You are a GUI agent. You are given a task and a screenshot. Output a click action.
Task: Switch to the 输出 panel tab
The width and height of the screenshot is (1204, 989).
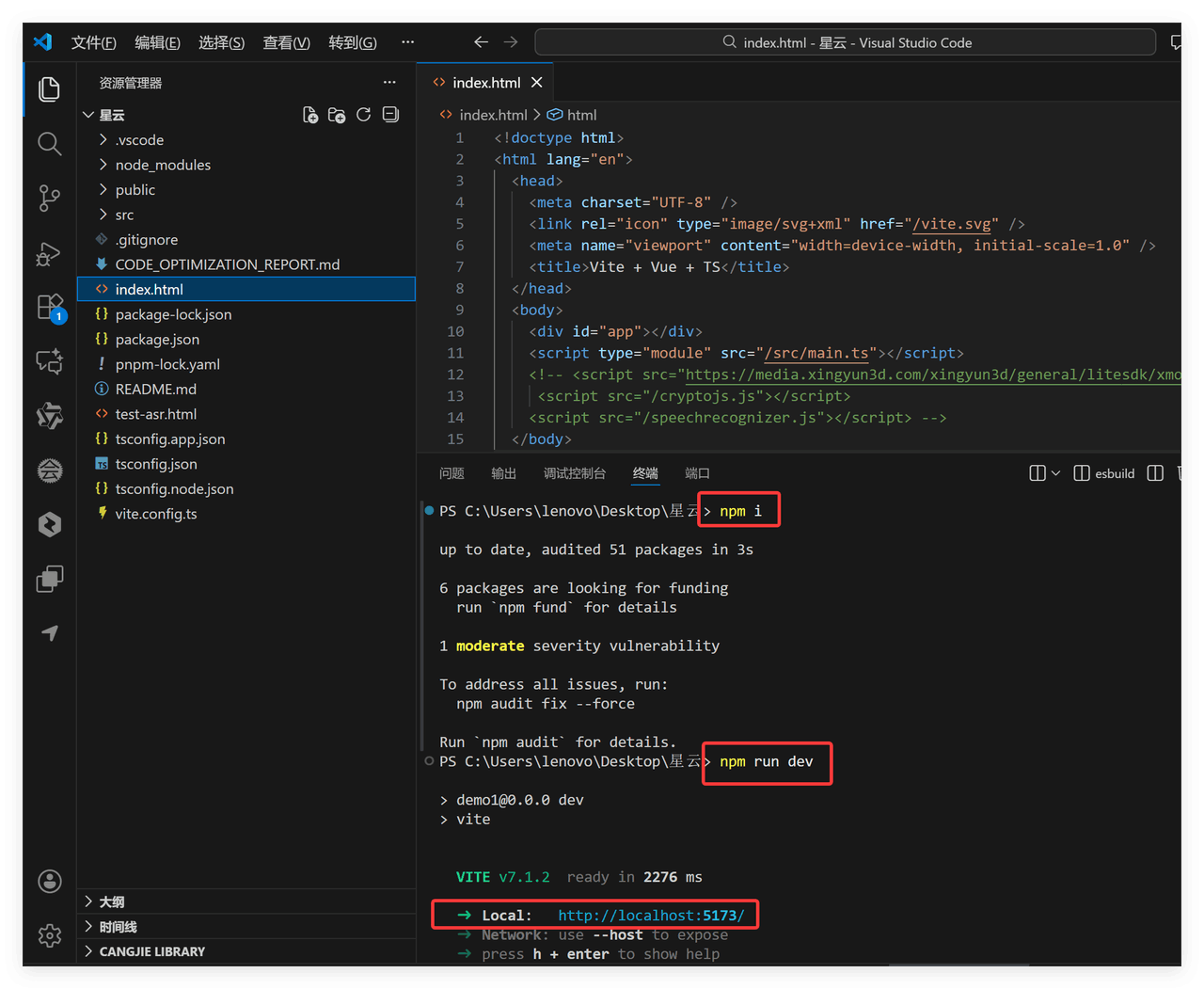click(x=503, y=473)
